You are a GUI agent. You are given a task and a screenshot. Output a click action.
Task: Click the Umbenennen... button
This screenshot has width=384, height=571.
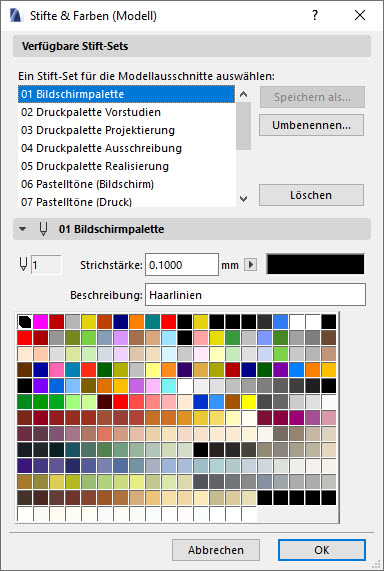[x=311, y=125]
